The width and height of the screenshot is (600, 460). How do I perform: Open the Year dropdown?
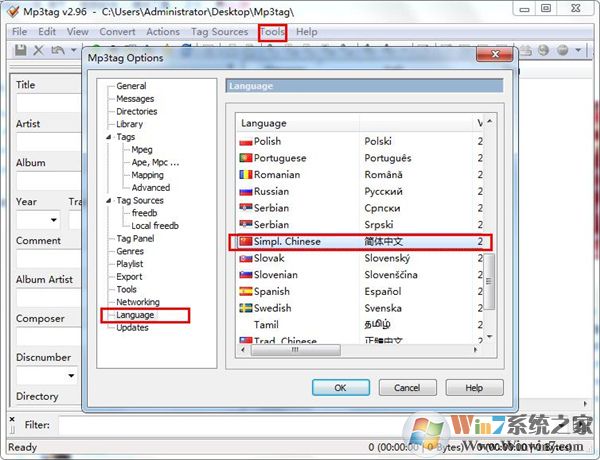52,219
